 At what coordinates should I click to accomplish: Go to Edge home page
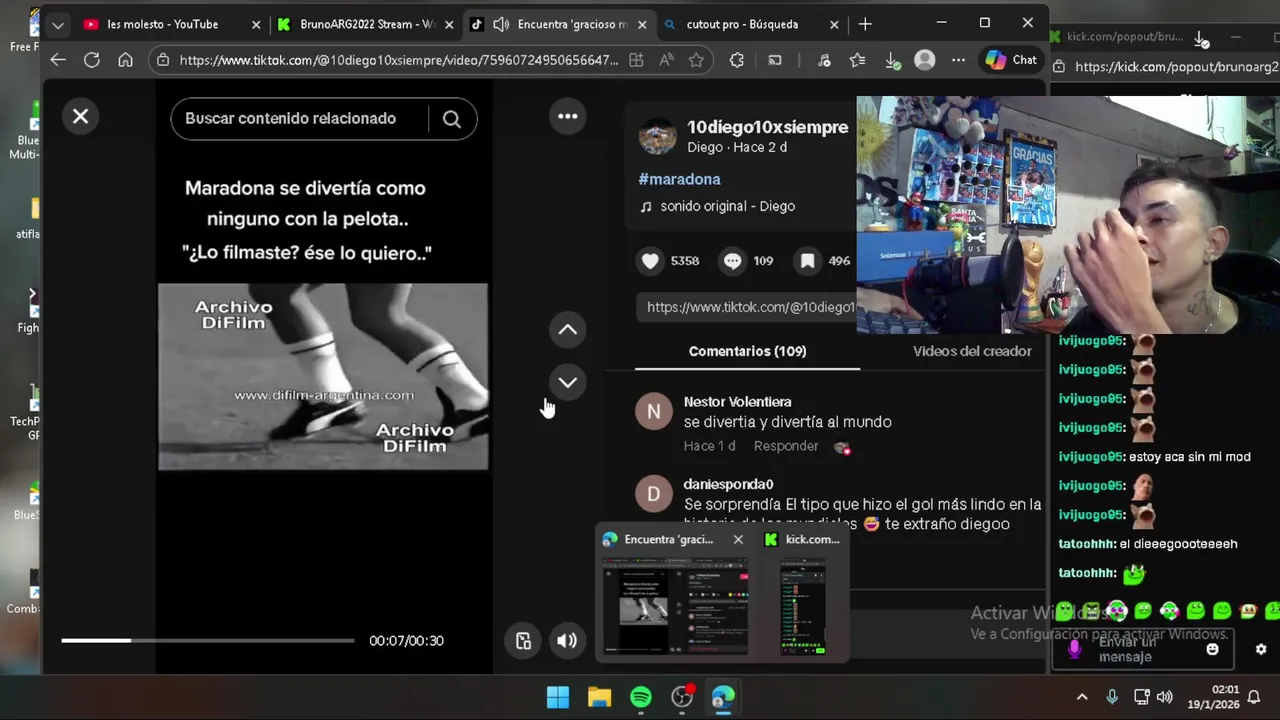[125, 60]
